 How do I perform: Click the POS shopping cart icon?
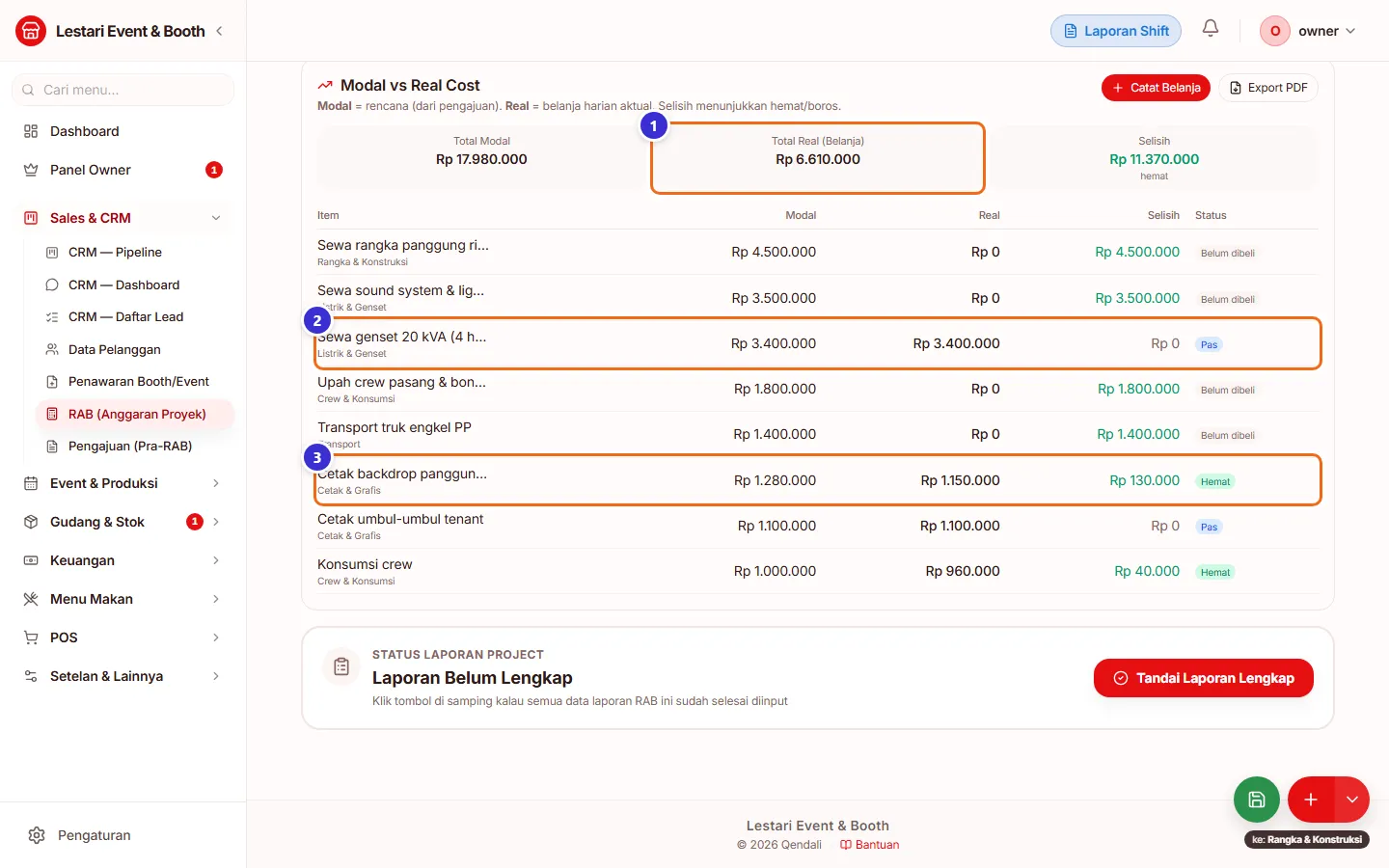(x=31, y=637)
